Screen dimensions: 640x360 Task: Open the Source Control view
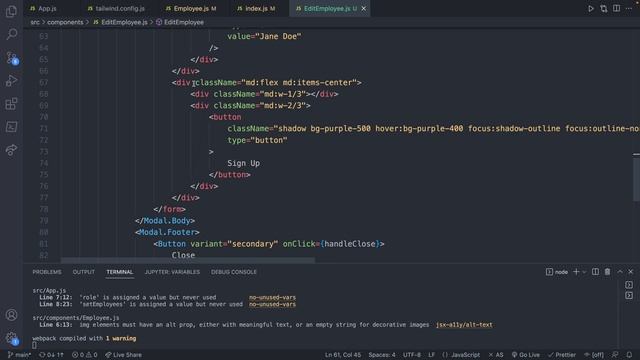pyautogui.click(x=11, y=57)
